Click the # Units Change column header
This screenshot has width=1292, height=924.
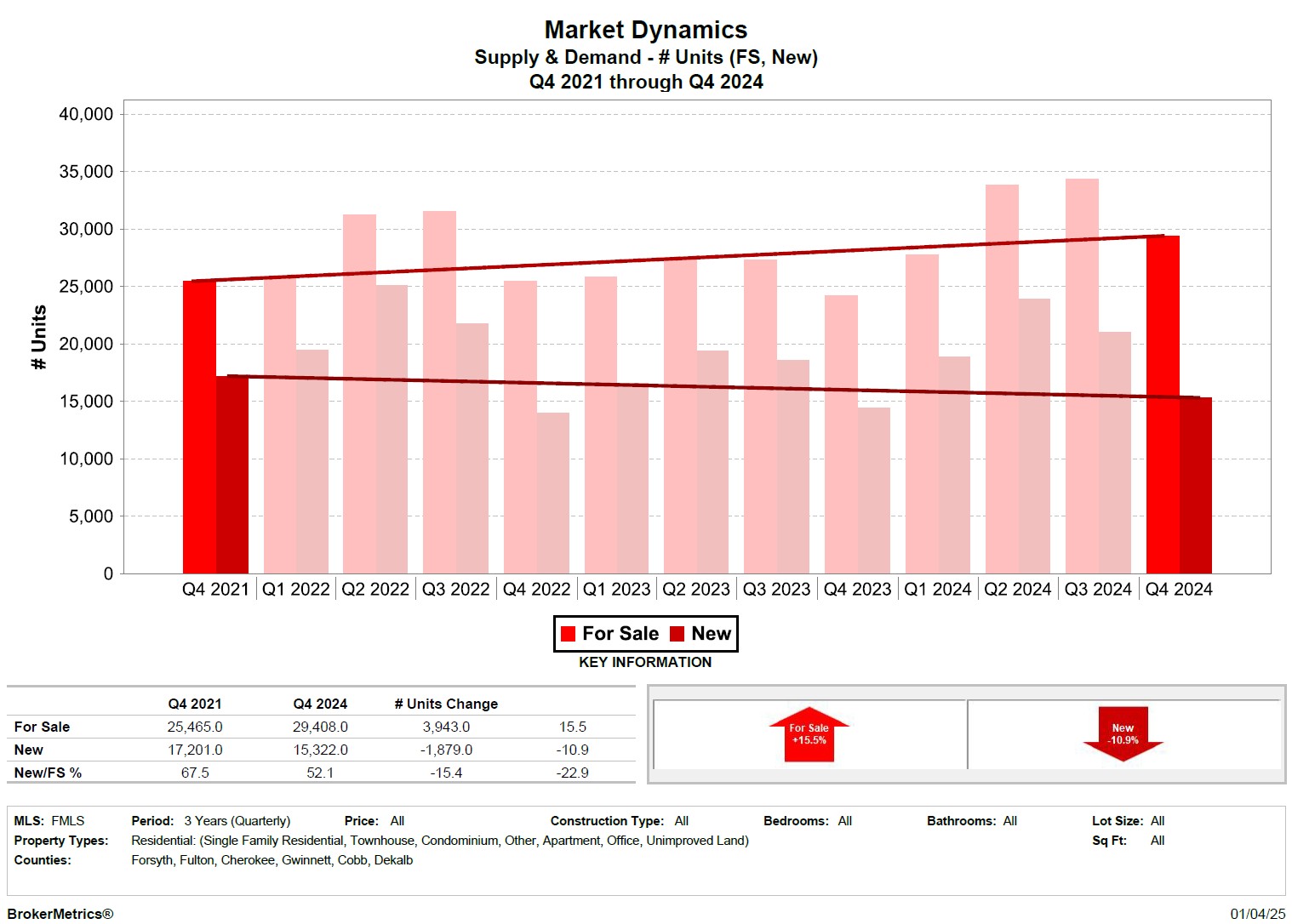coord(446,704)
